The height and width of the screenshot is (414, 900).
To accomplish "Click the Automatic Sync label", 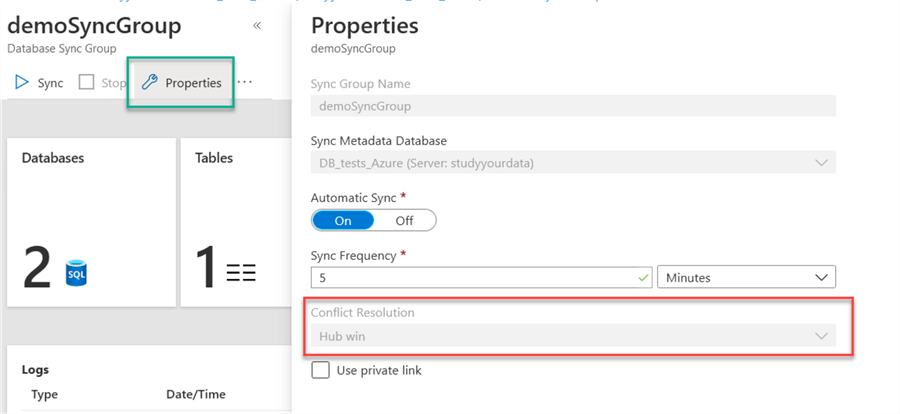I will [x=354, y=198].
